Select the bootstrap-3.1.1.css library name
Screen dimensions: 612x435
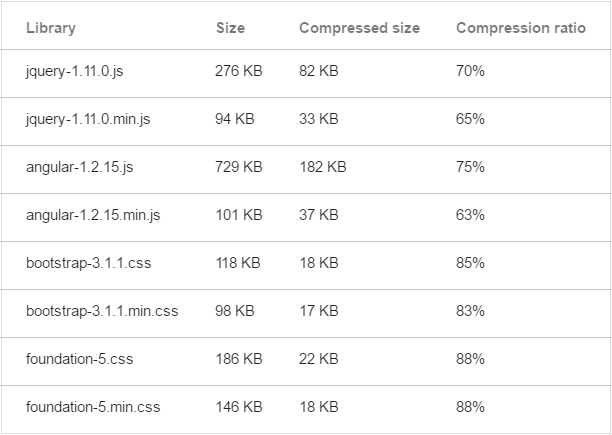click(87, 263)
